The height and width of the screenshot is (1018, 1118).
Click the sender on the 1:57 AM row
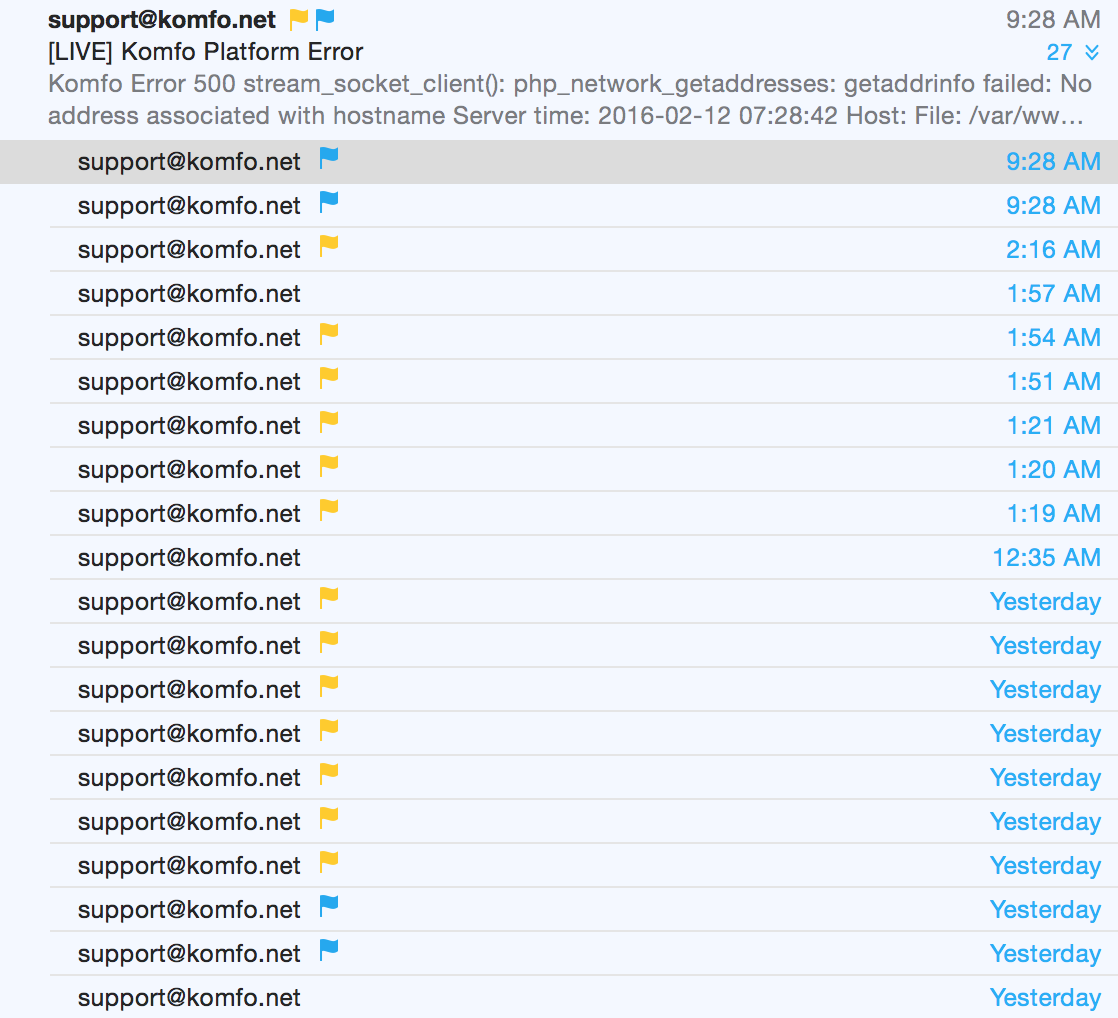189,294
